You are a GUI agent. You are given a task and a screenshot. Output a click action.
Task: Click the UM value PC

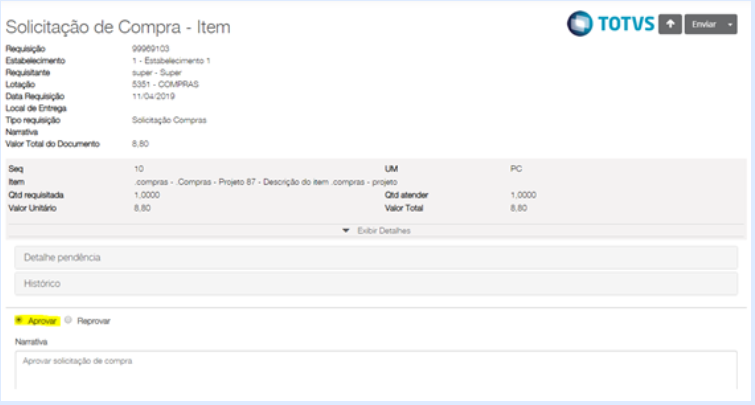click(x=516, y=169)
